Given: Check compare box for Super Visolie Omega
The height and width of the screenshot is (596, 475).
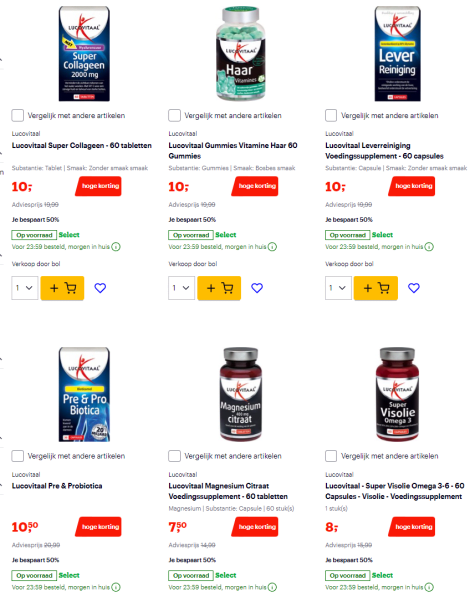Looking at the screenshot, I should pyautogui.click(x=331, y=456).
